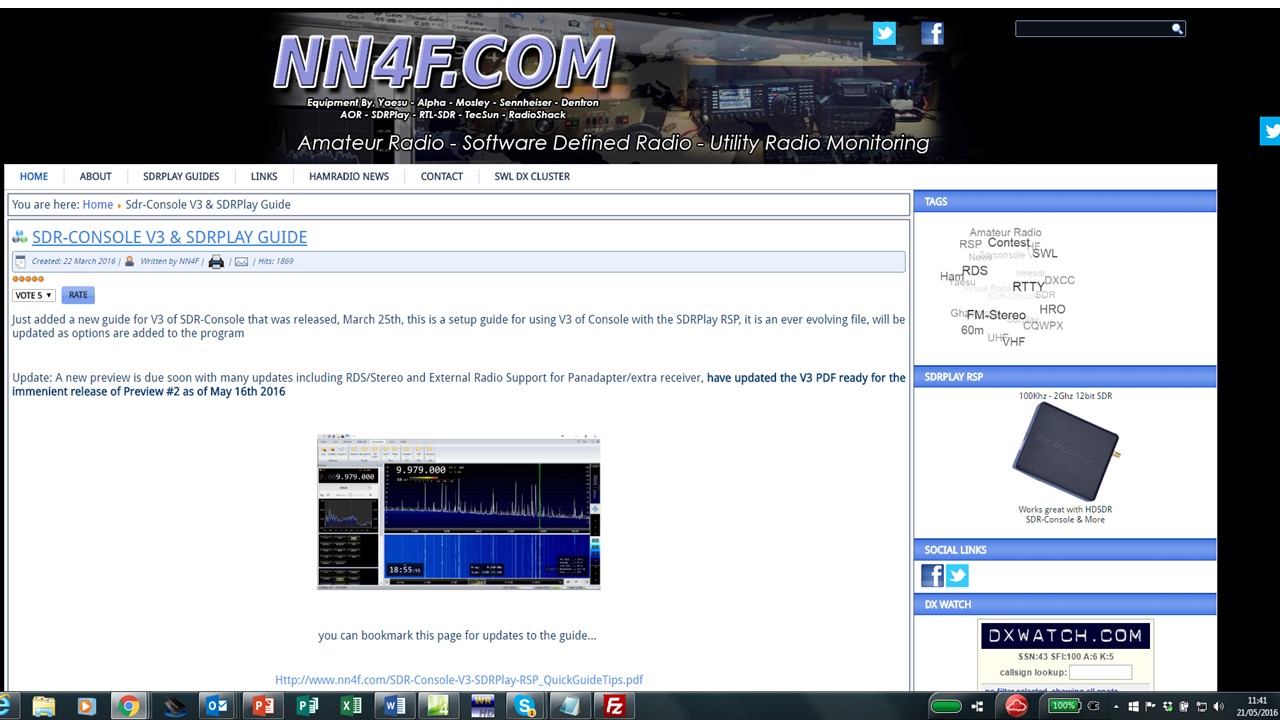Open Skype from the taskbar
This screenshot has width=1280, height=720.
tap(525, 706)
